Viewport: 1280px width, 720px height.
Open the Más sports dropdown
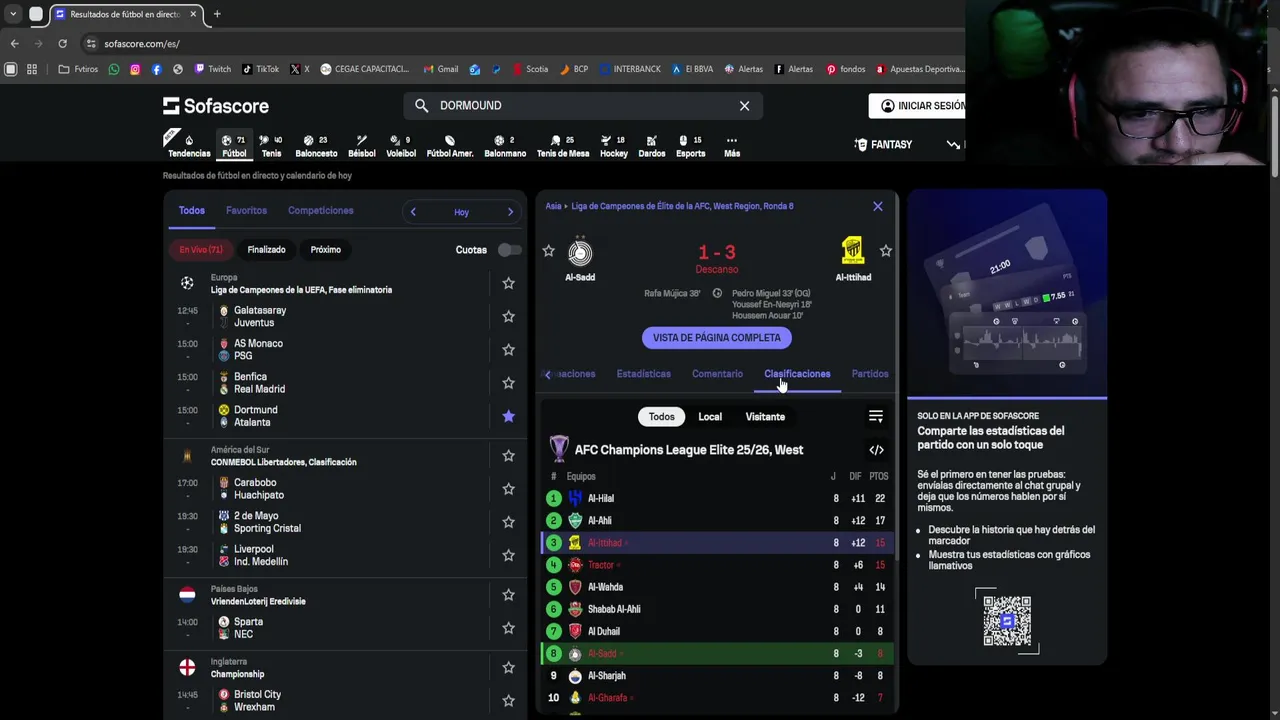point(732,146)
